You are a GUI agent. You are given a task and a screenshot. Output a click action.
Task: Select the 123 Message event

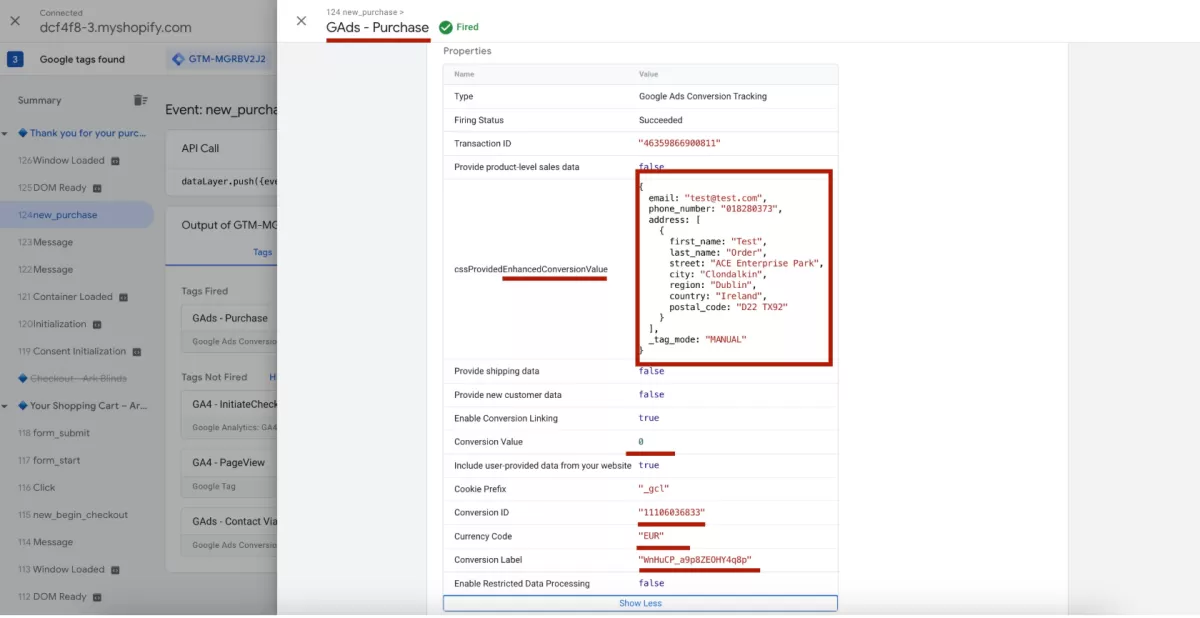coord(45,242)
